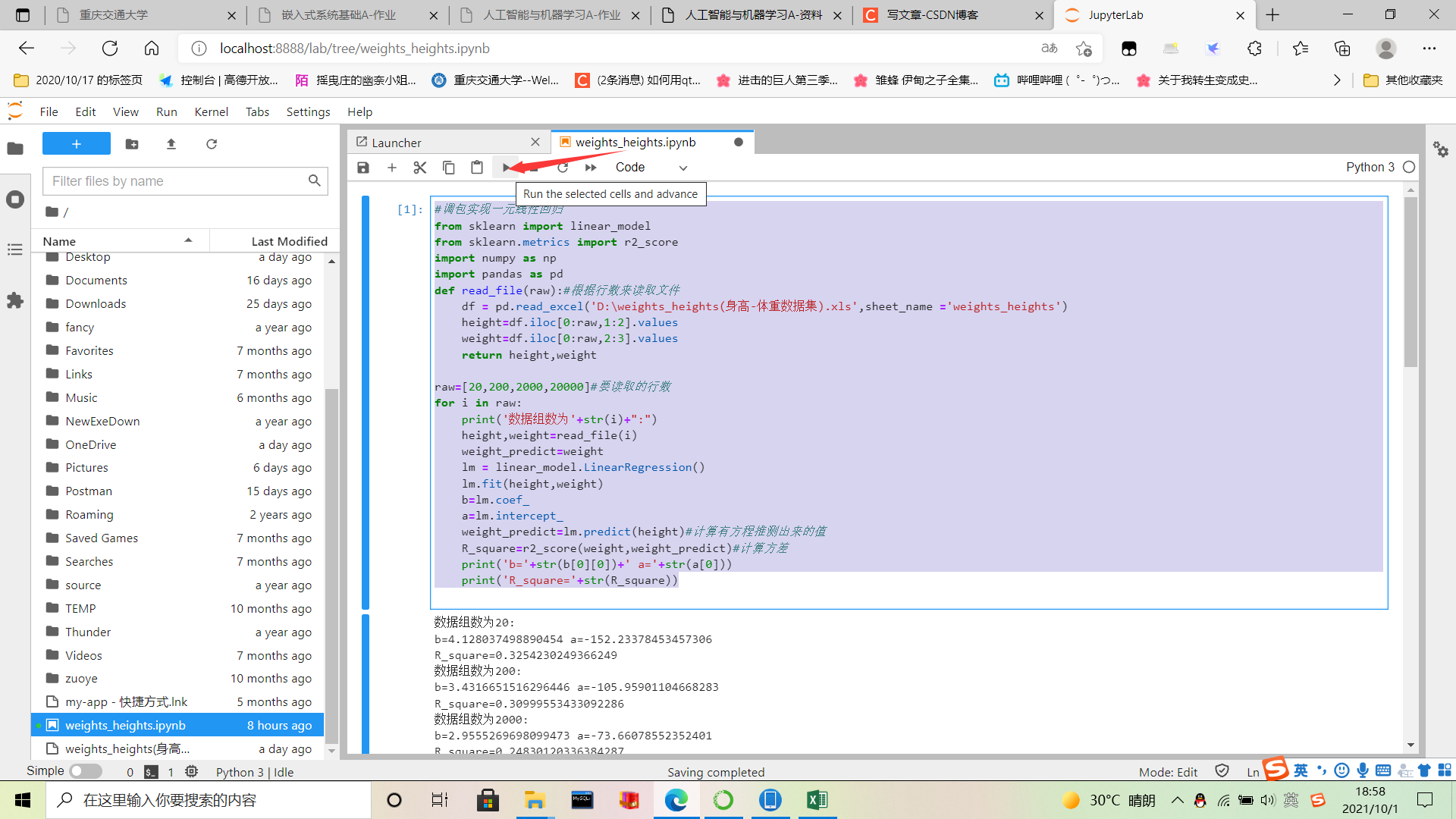The width and height of the screenshot is (1456, 819).
Task: Open the property inspector gears icon
Action: click(1441, 149)
